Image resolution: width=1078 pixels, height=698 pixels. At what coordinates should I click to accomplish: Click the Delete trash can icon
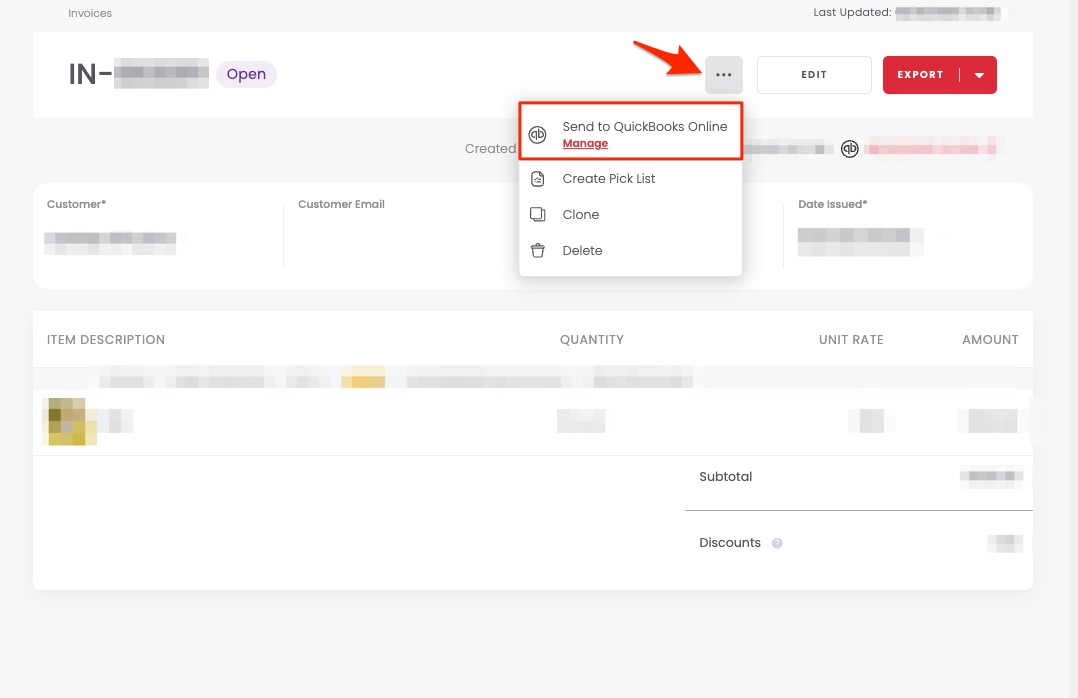pyautogui.click(x=538, y=251)
